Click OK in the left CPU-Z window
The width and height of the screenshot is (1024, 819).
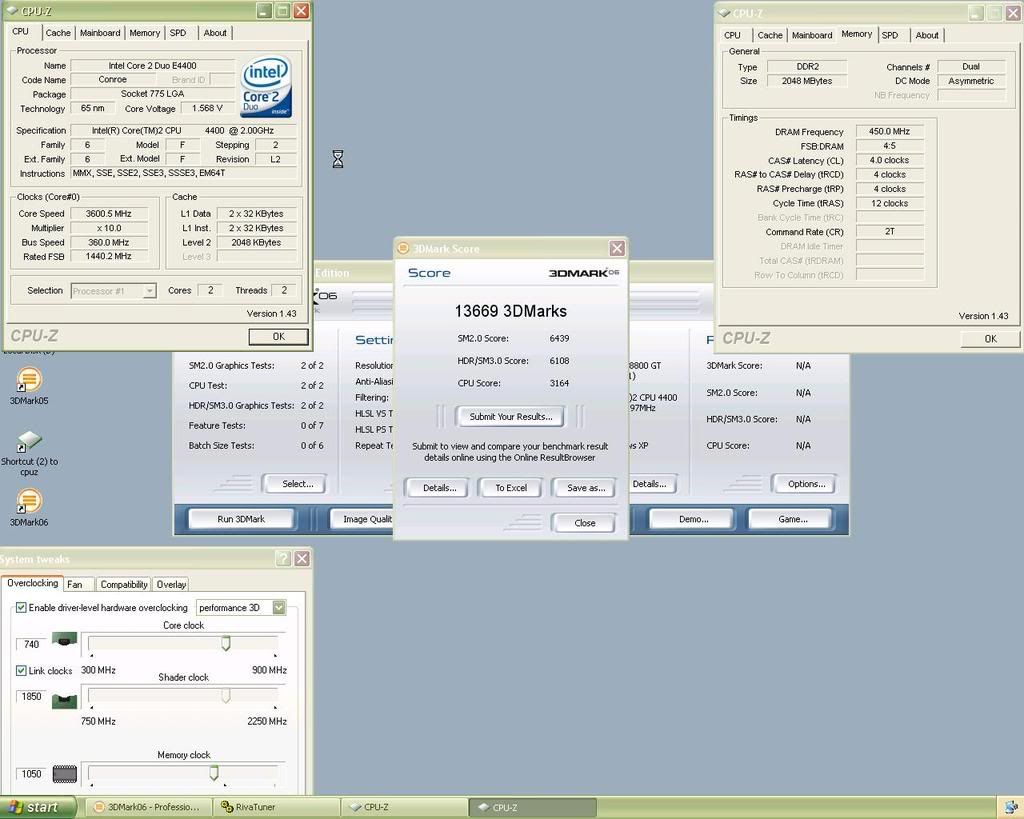coord(278,336)
